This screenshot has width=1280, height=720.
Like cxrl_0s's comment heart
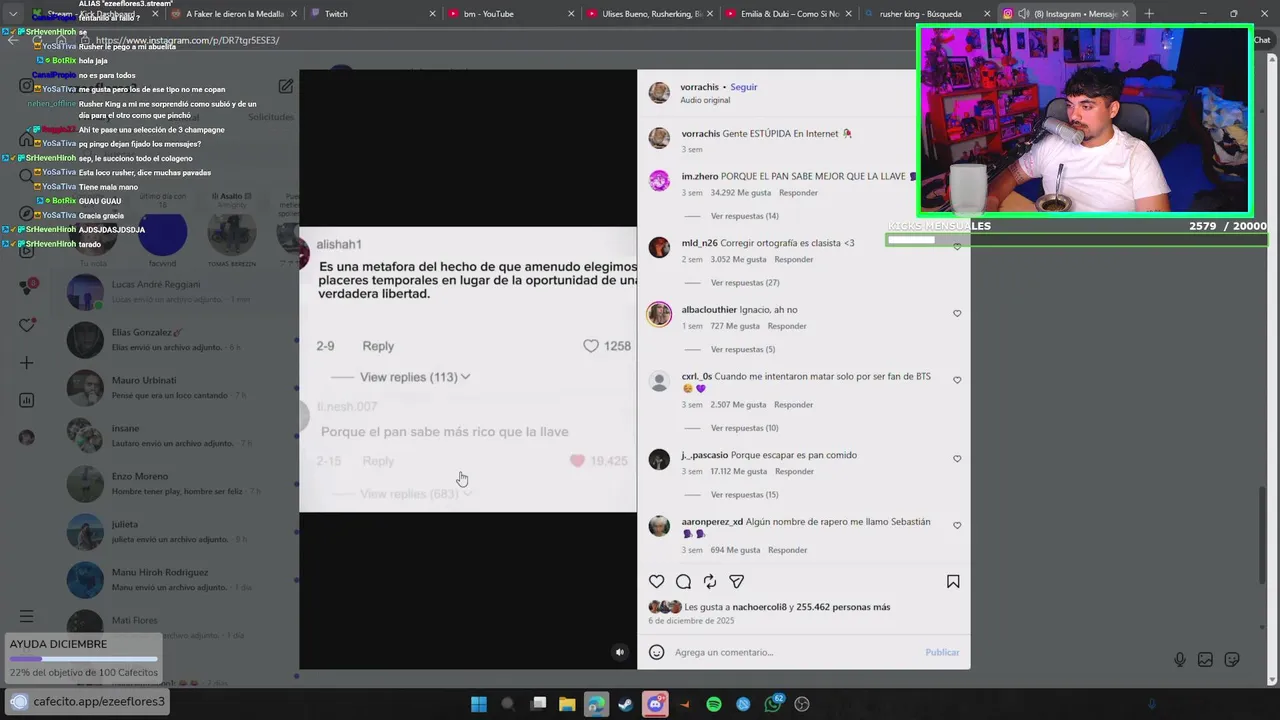pyautogui.click(x=957, y=380)
